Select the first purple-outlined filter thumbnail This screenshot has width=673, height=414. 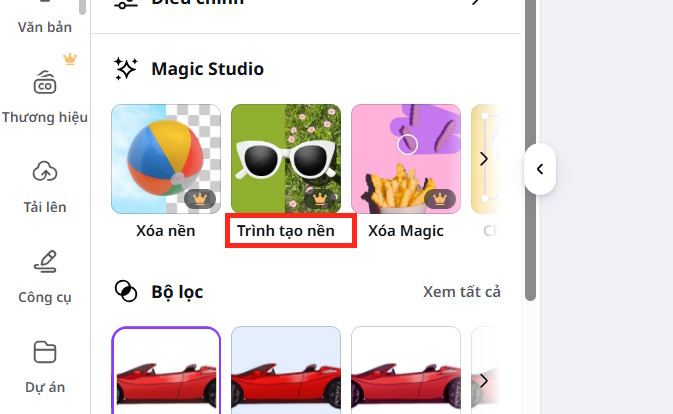point(166,370)
